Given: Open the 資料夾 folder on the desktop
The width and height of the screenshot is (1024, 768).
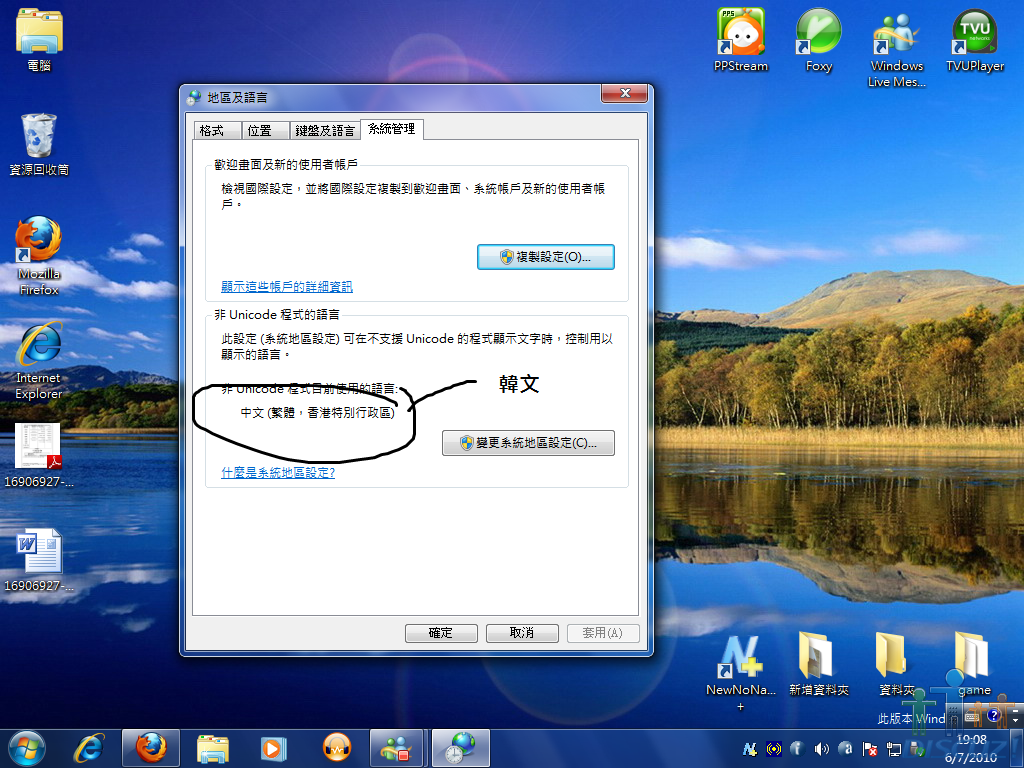Looking at the screenshot, I should [897, 664].
